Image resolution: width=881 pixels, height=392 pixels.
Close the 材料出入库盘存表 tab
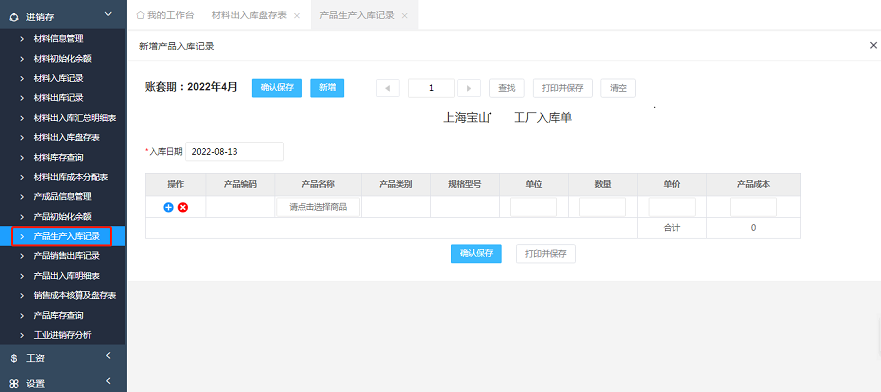(x=297, y=16)
